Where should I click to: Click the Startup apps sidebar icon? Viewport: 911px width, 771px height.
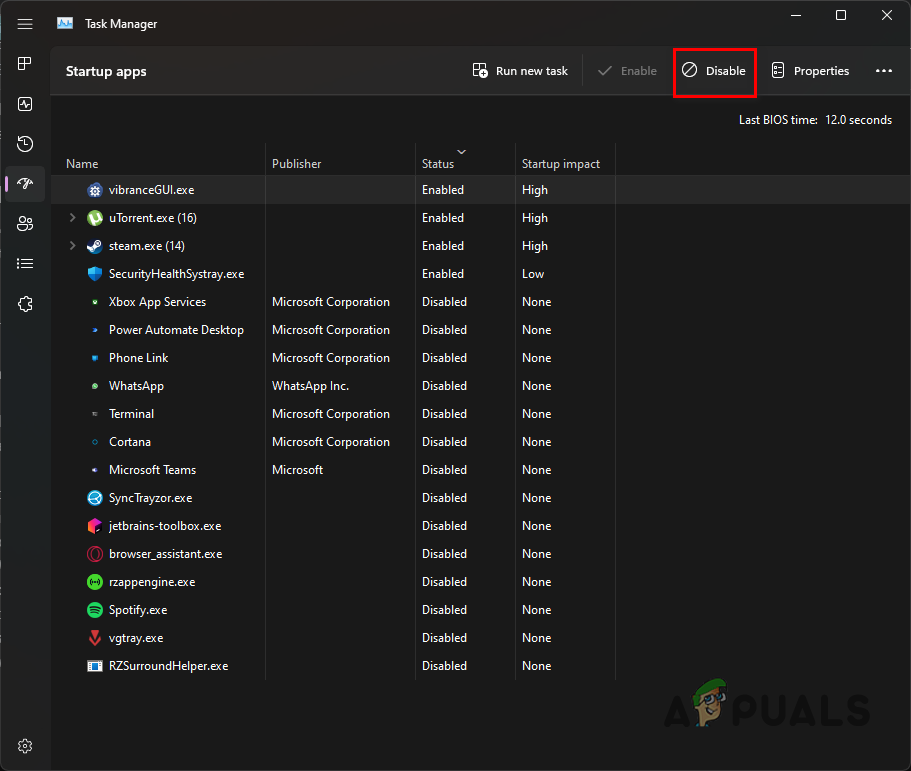tap(24, 183)
